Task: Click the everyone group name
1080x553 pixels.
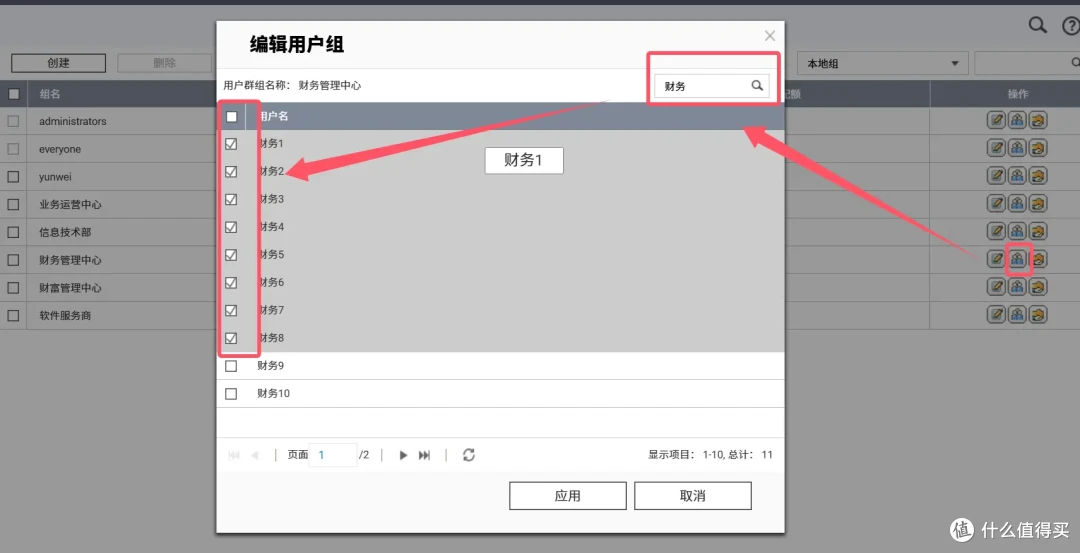Action: pyautogui.click(x=60, y=149)
